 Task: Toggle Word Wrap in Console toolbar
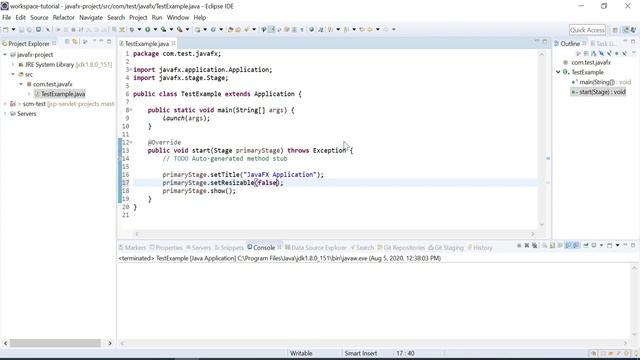point(560,245)
